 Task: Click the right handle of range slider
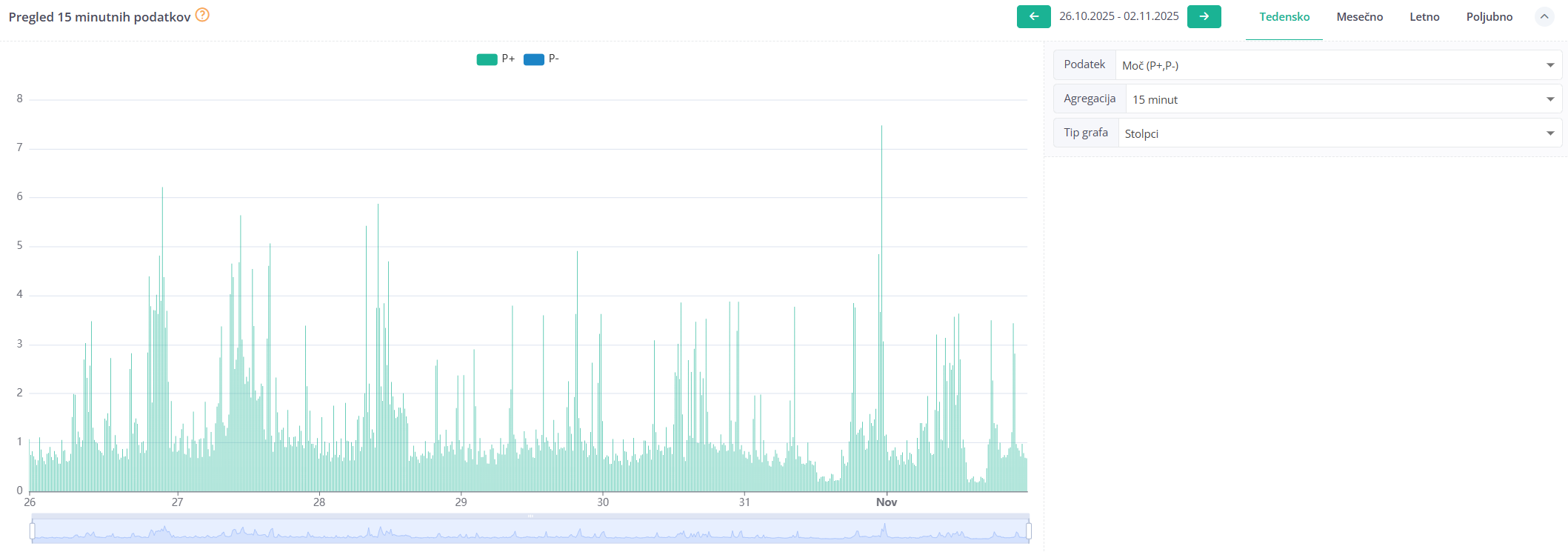click(1029, 531)
